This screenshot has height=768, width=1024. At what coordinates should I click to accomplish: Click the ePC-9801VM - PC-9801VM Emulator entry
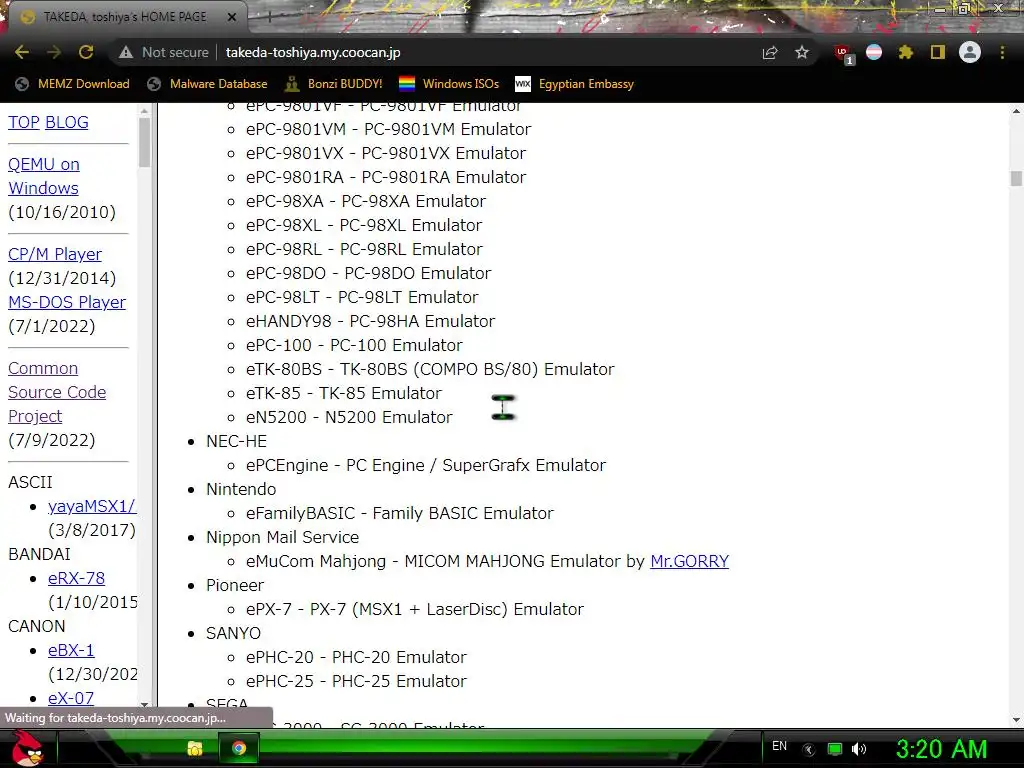[x=389, y=129]
